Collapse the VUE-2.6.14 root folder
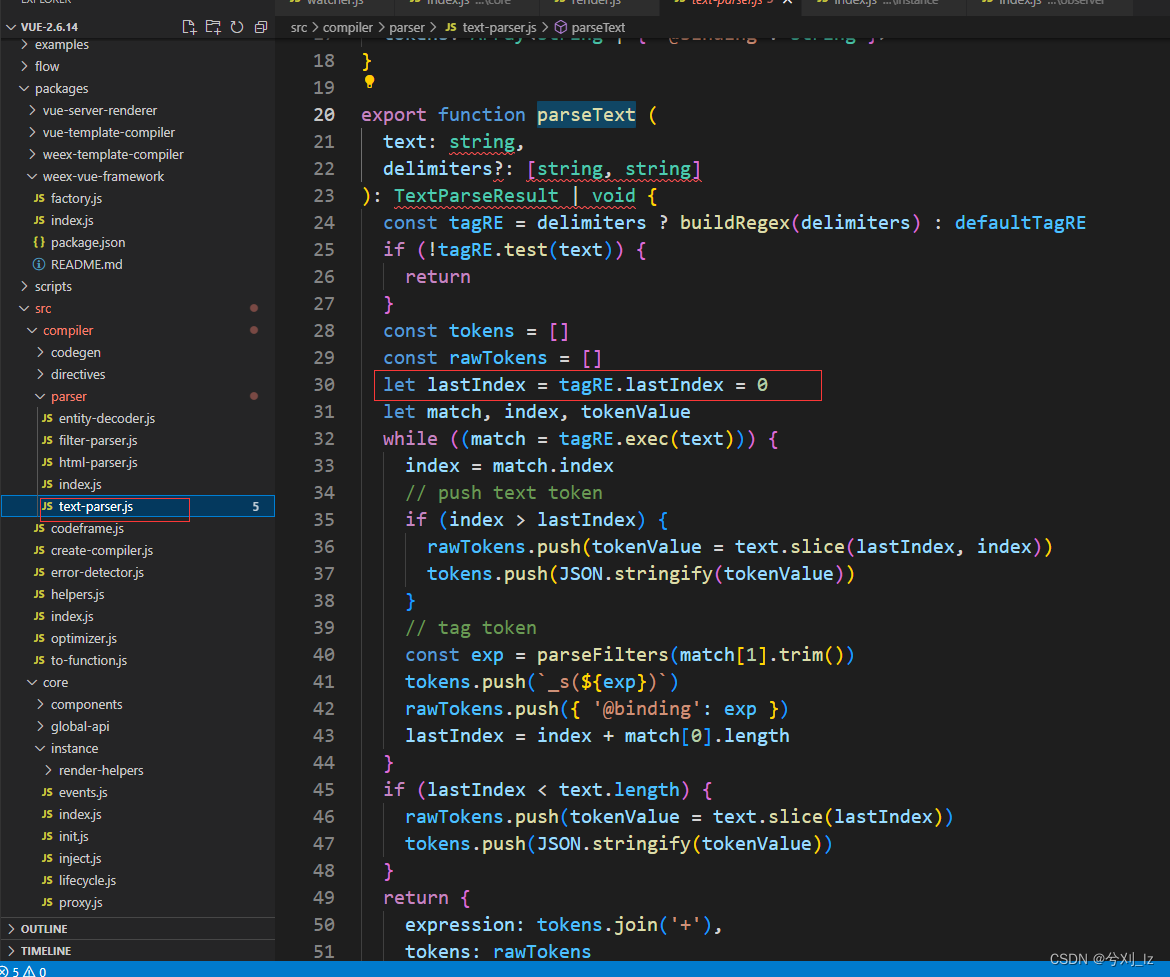The height and width of the screenshot is (977, 1170). (10, 27)
